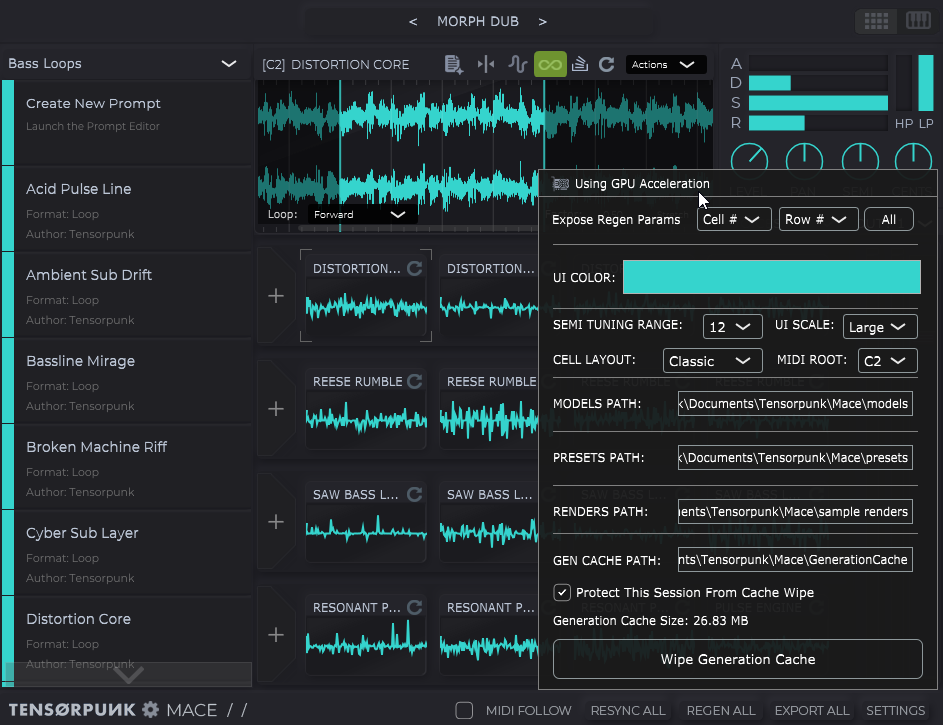Click the new prompt document icon
943x725 pixels.
[x=453, y=64]
